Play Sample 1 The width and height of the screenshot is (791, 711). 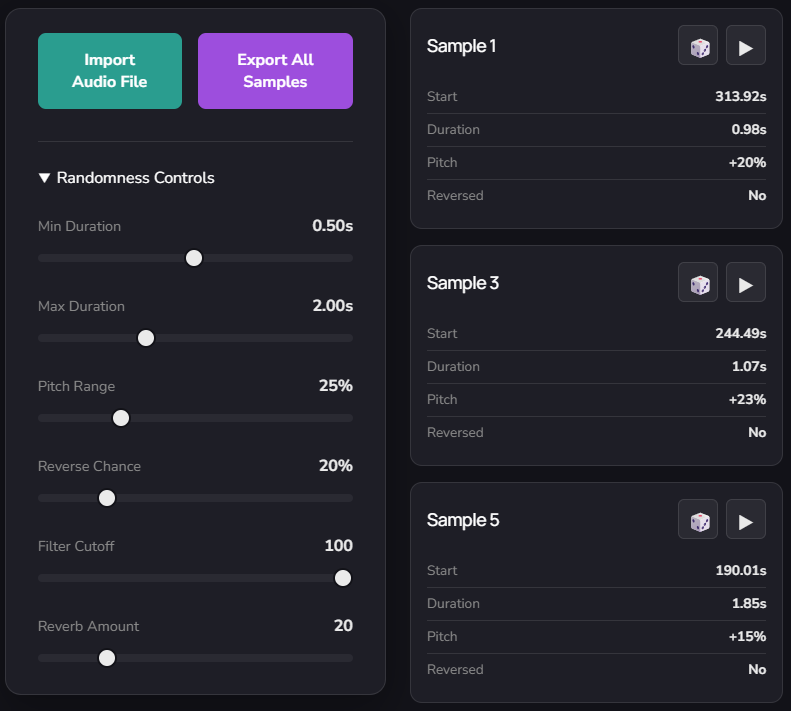(746, 46)
